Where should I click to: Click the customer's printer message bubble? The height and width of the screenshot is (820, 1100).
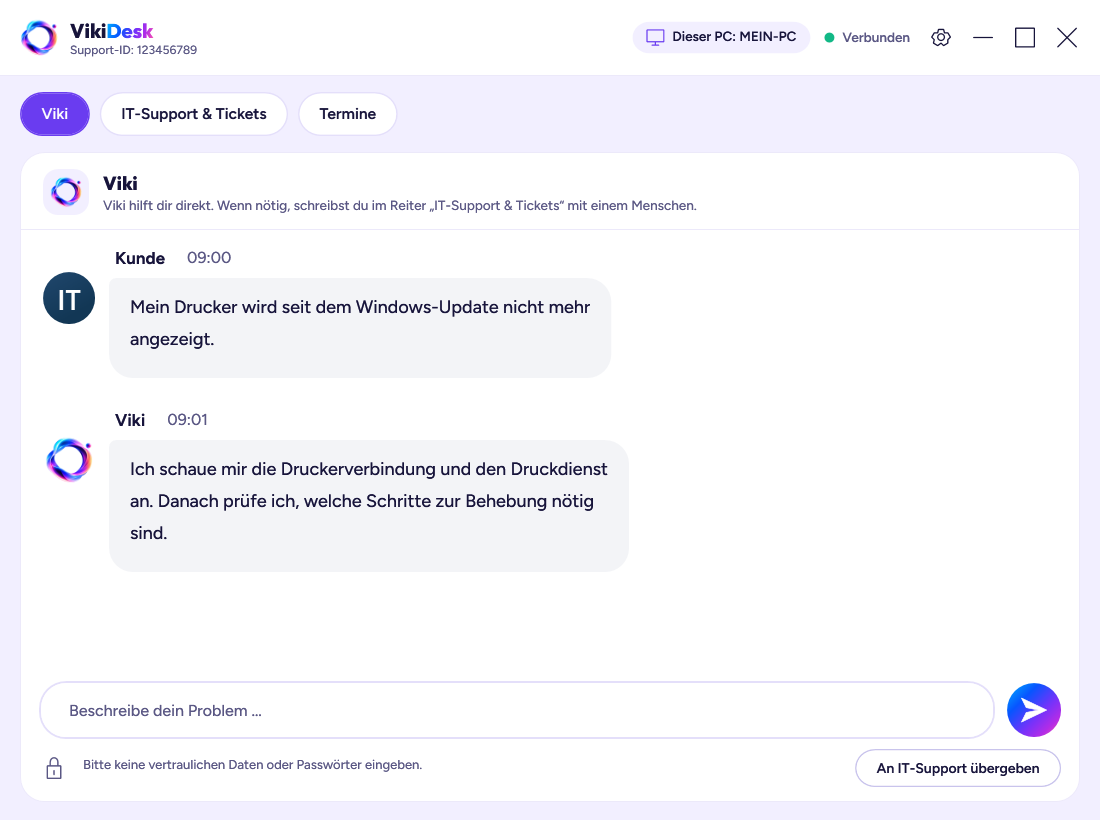point(360,328)
